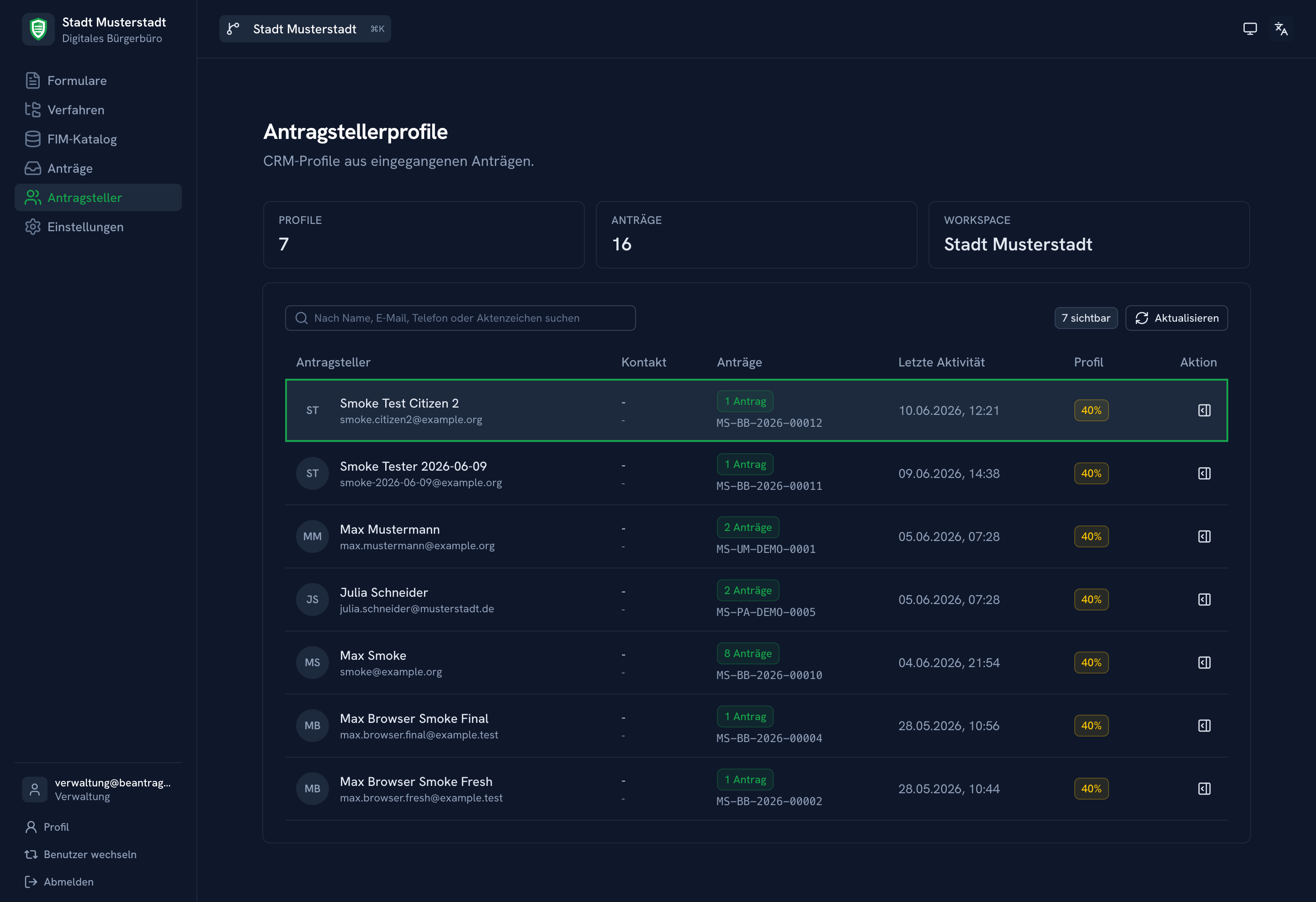Click 1 Antrag badge for Smoke Test Citizen 2

(x=745, y=402)
